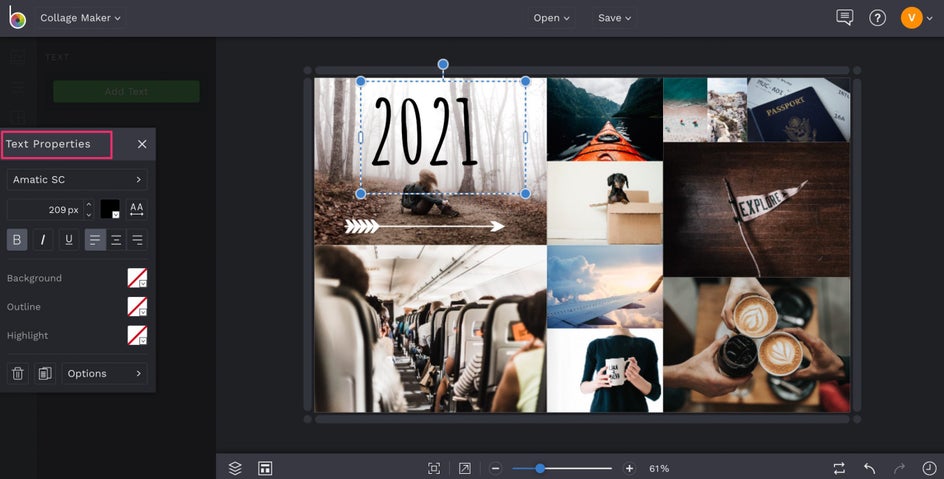Screen dimensions: 944x479
Task: Duplicate the text layer icon
Action: [45, 373]
